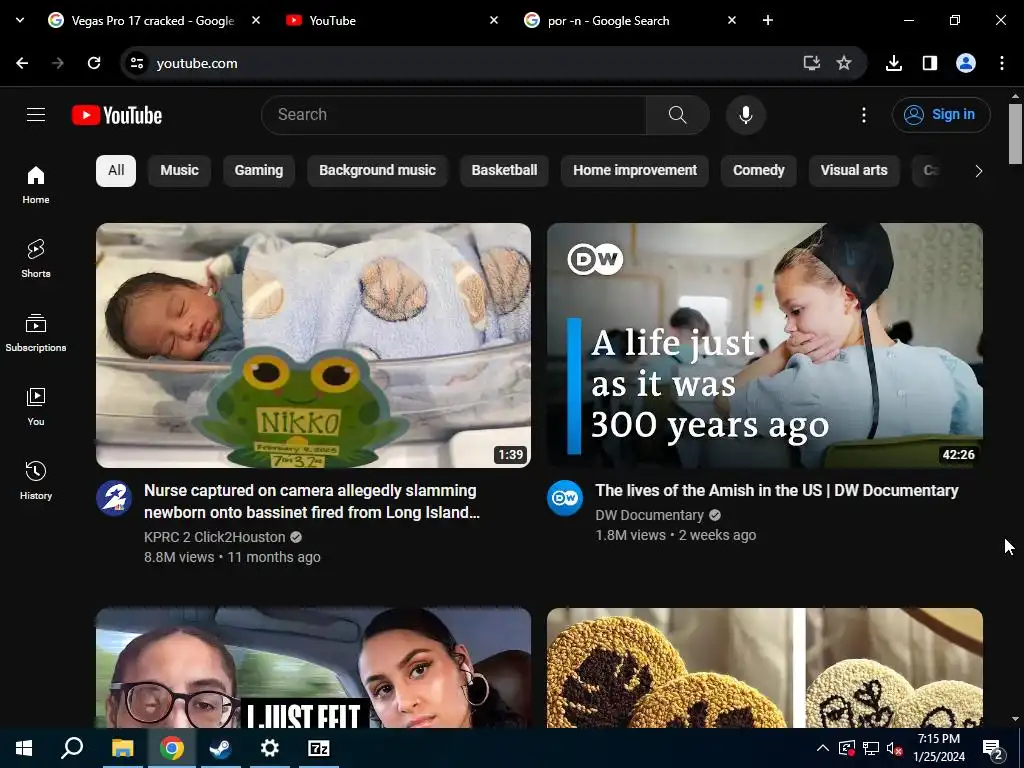Screen dimensions: 1024x768
Task: Select the Background music chip
Action: 377,171
